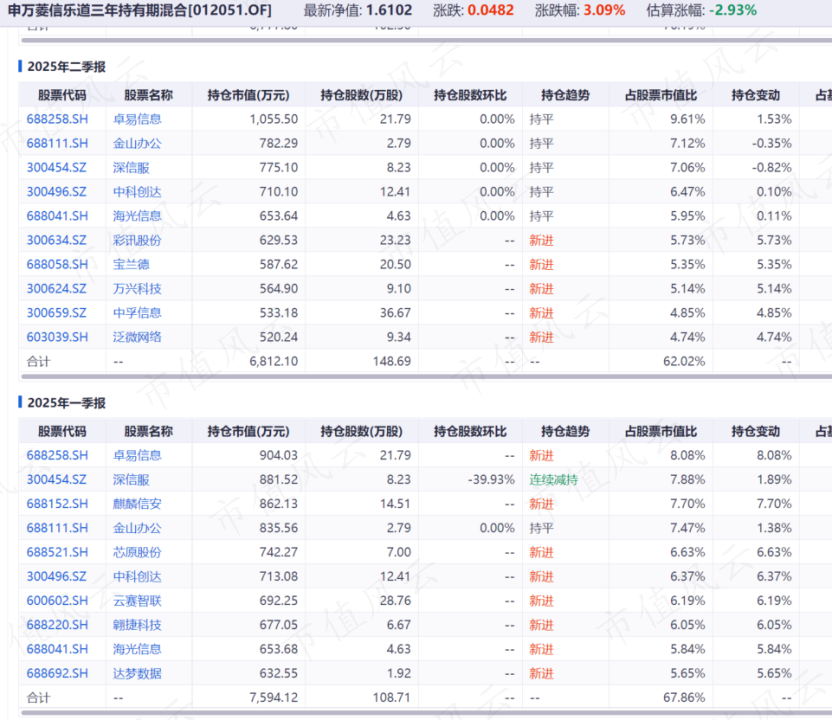Click 持仓趋势 header in 2025年一季报 table
This screenshot has width=832, height=720.
point(565,431)
